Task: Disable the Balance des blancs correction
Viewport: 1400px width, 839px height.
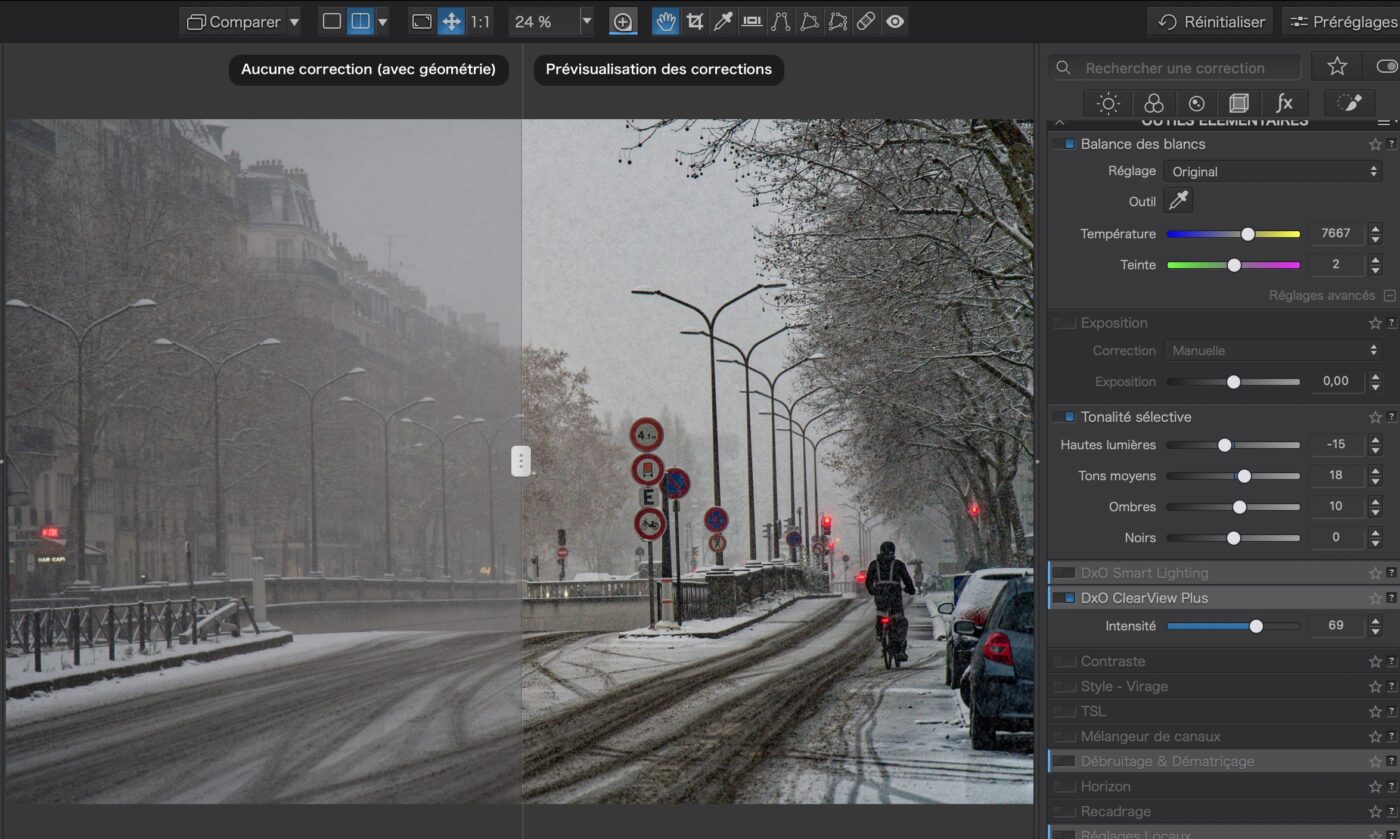Action: tap(1068, 144)
